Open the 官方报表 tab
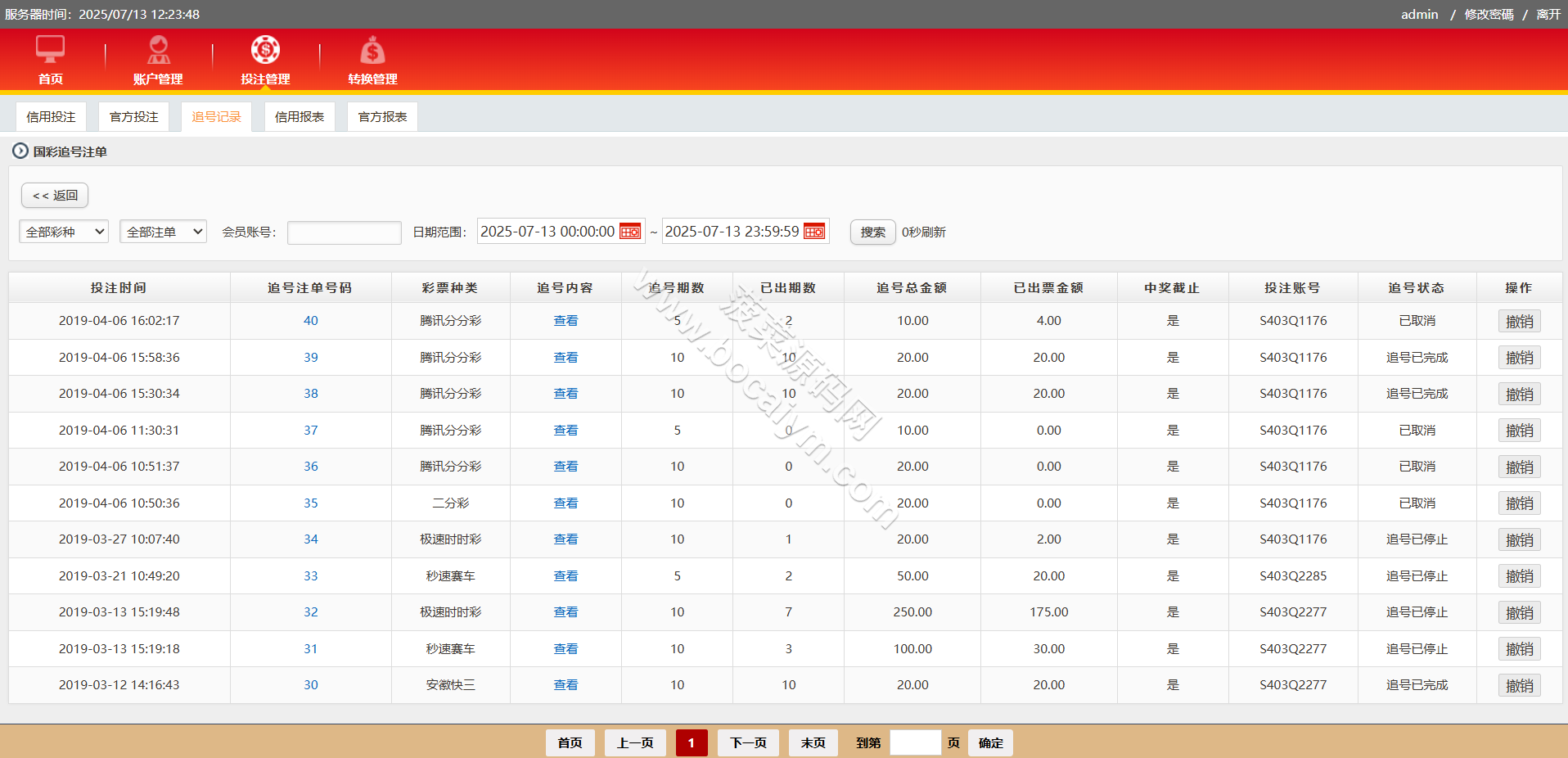 pos(383,117)
